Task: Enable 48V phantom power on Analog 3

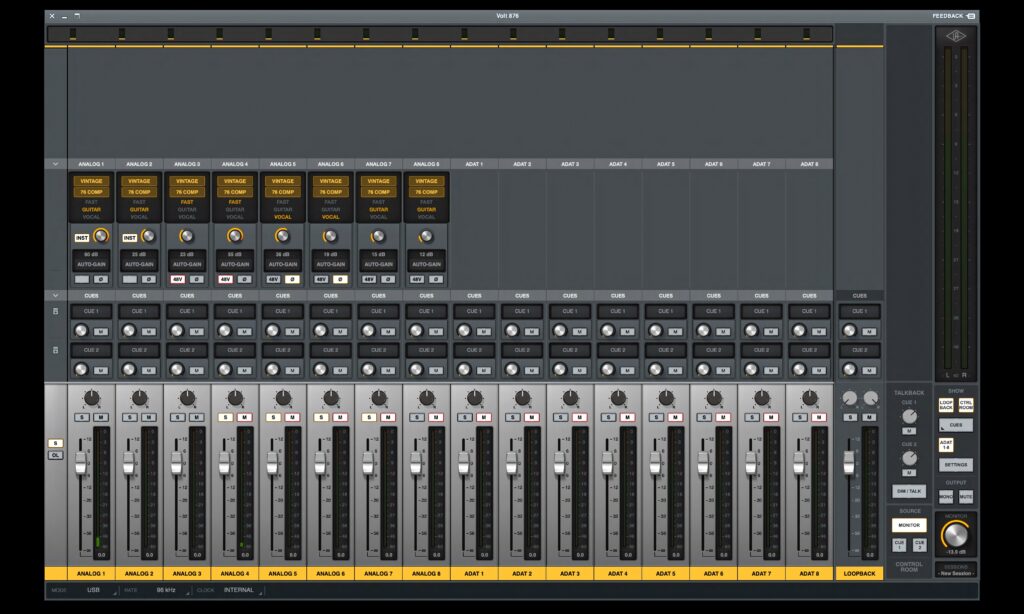Action: coord(177,279)
